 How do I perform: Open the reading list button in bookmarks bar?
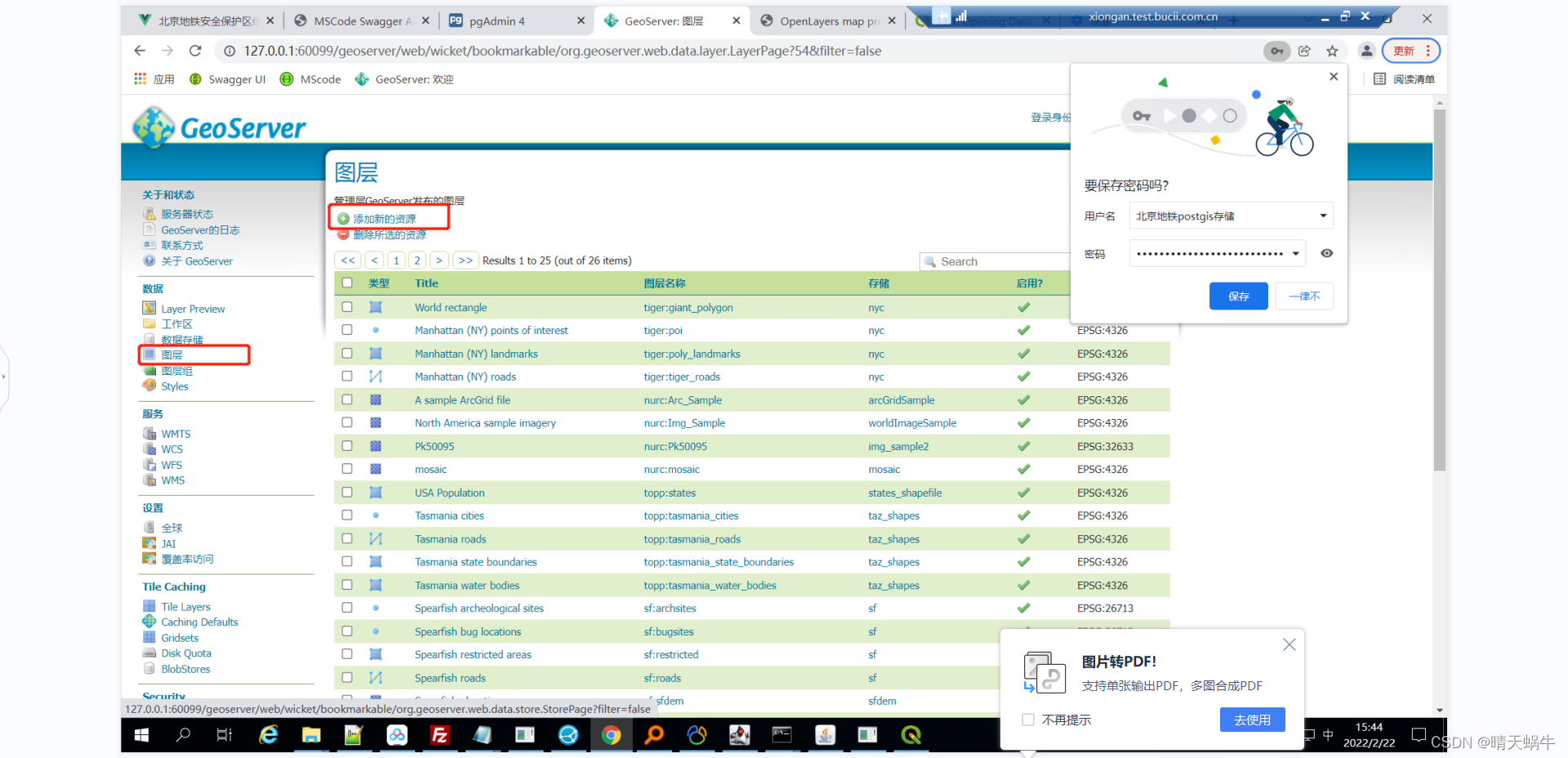(x=1405, y=79)
